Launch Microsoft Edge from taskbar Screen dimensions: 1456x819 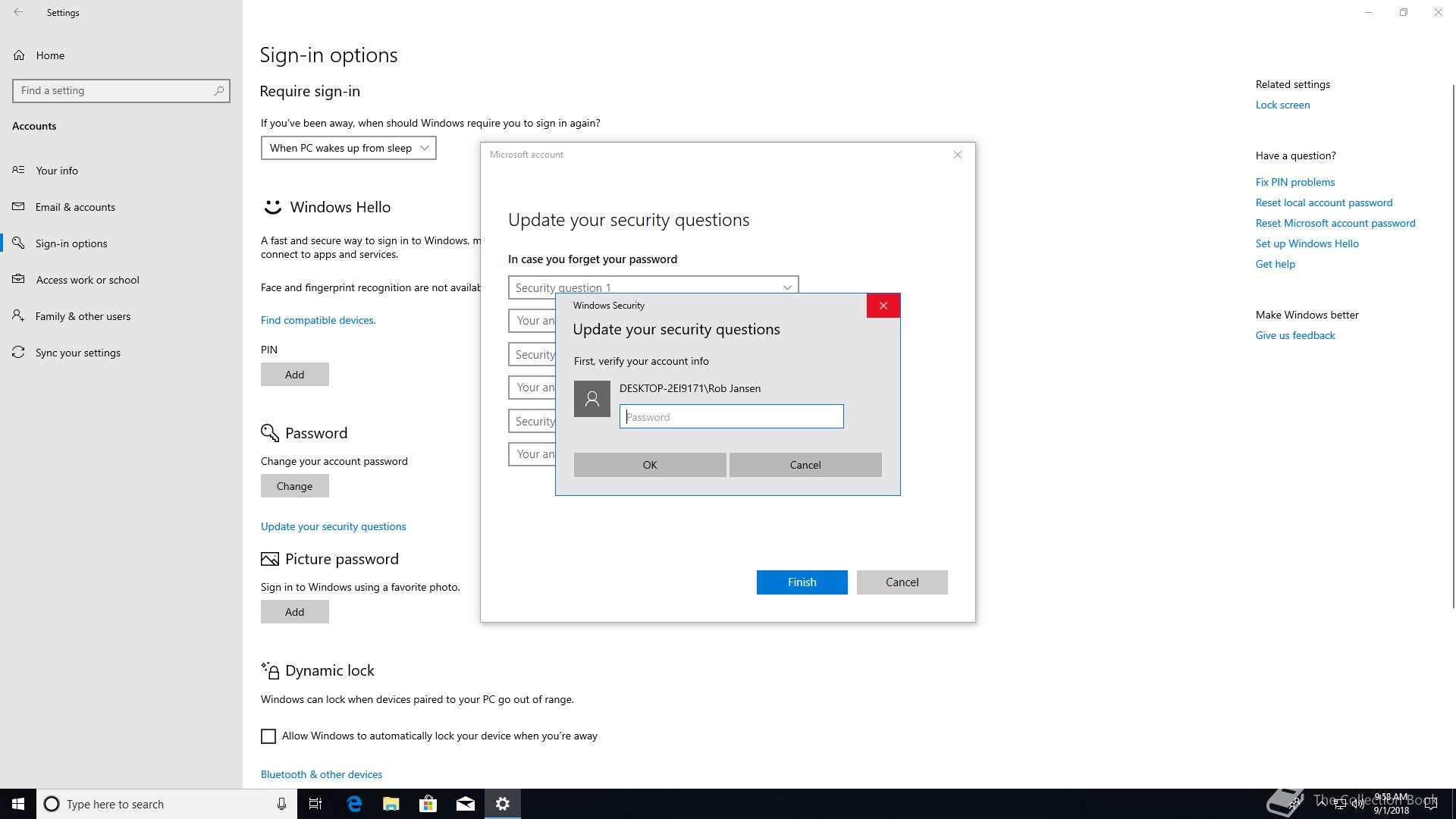354,804
